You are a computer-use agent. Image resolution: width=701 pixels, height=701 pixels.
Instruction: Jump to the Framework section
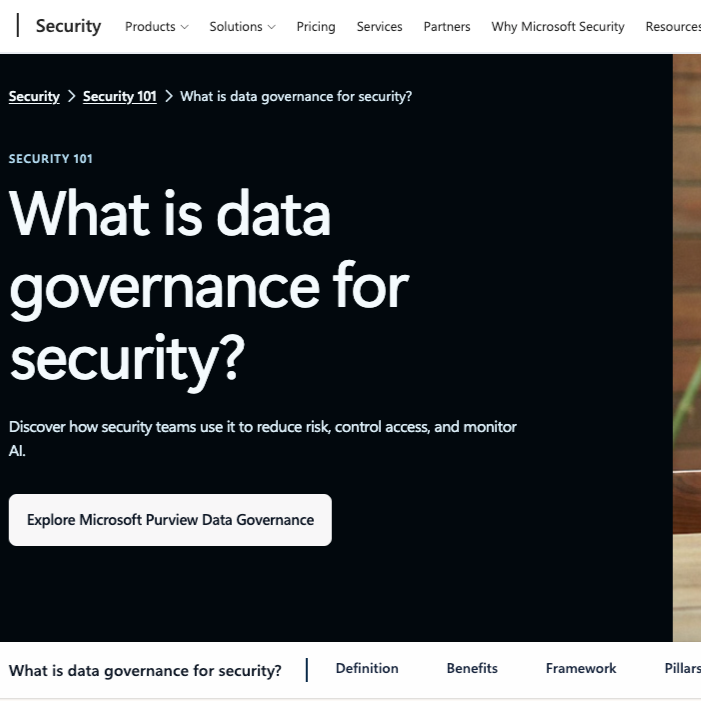point(581,668)
